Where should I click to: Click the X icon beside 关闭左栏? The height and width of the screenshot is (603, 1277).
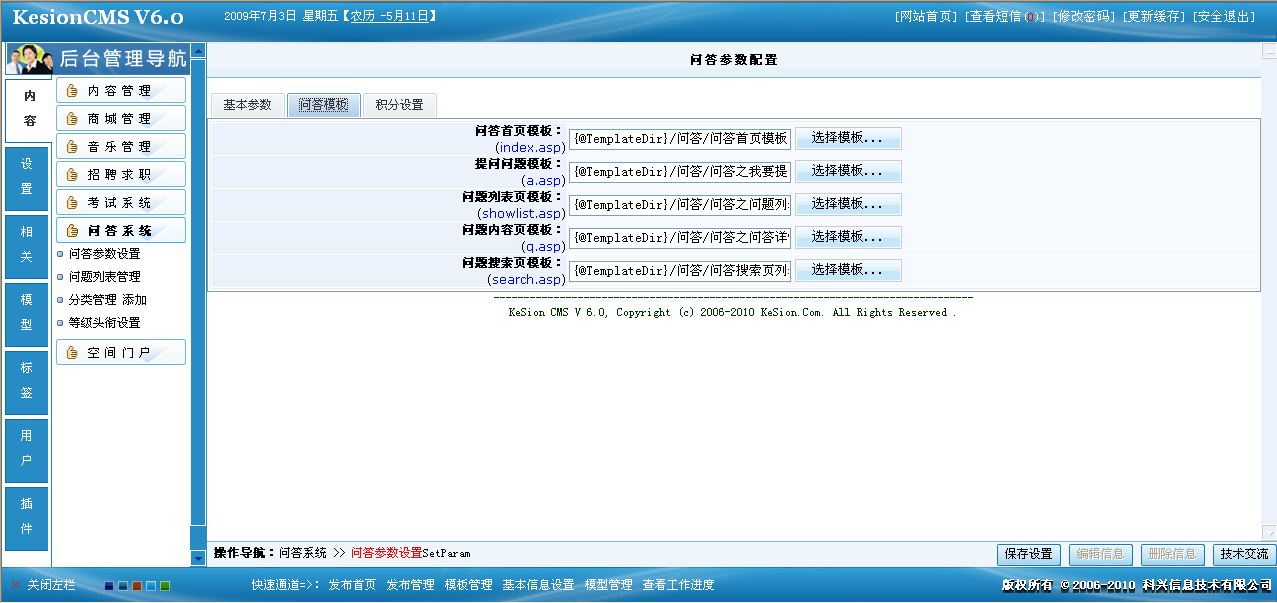16,584
